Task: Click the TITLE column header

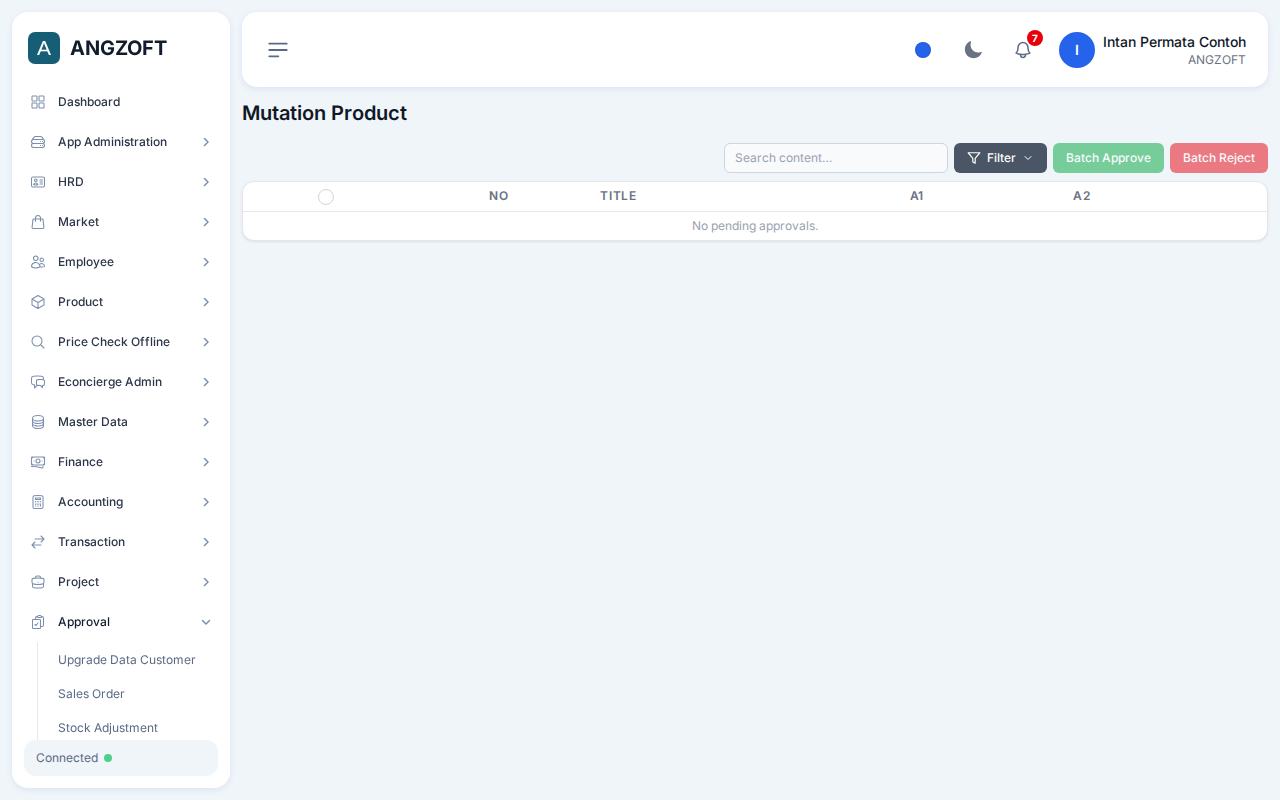Action: 618,196
